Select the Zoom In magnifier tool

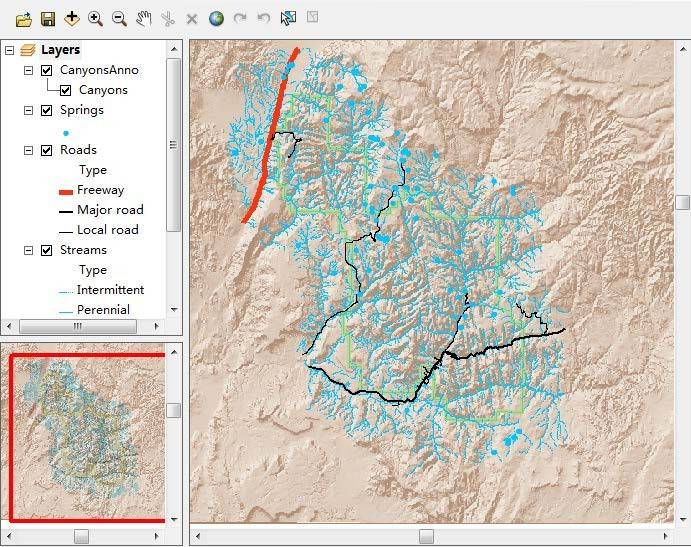coord(95,19)
